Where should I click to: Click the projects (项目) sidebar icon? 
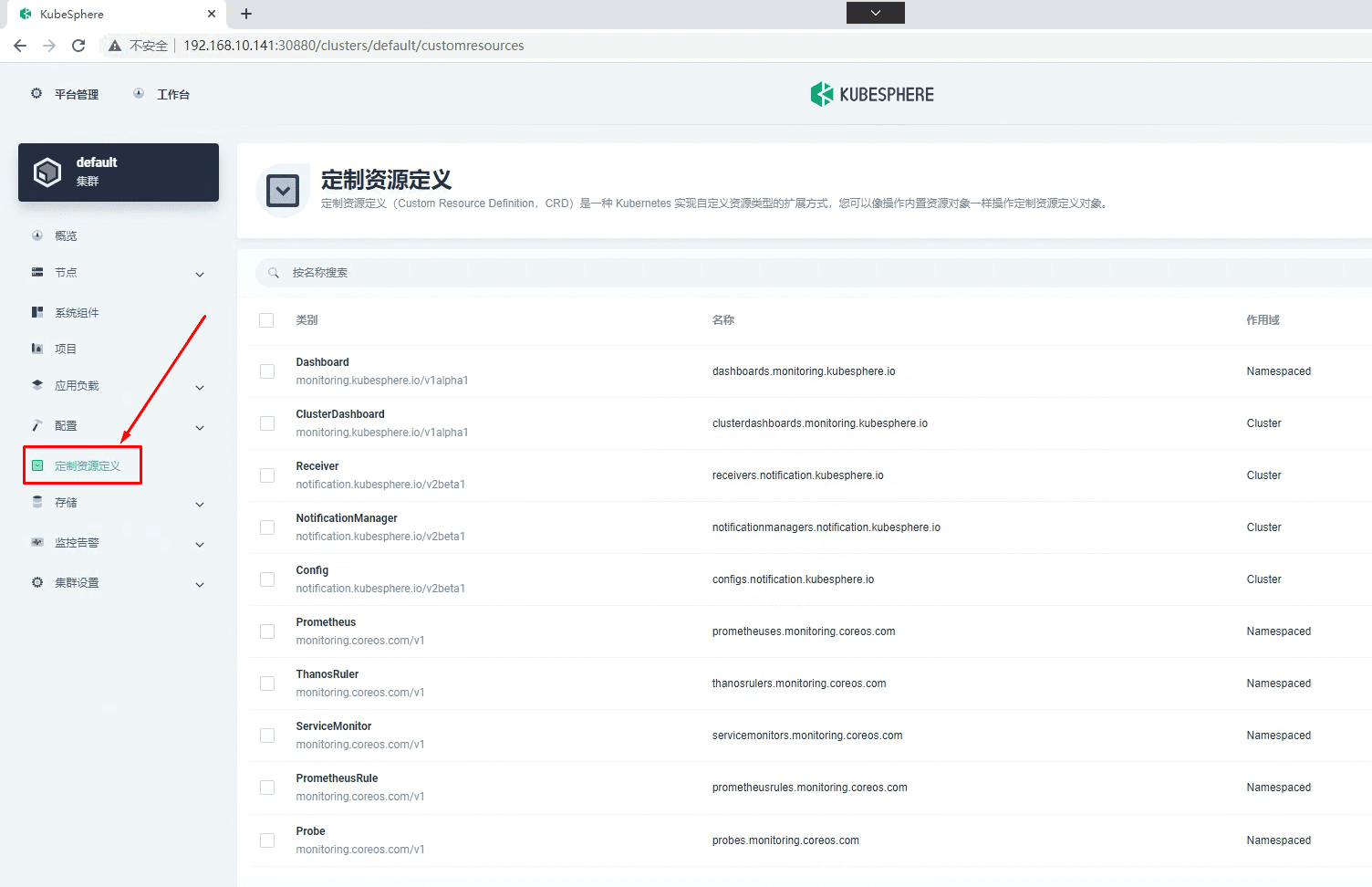tap(37, 349)
